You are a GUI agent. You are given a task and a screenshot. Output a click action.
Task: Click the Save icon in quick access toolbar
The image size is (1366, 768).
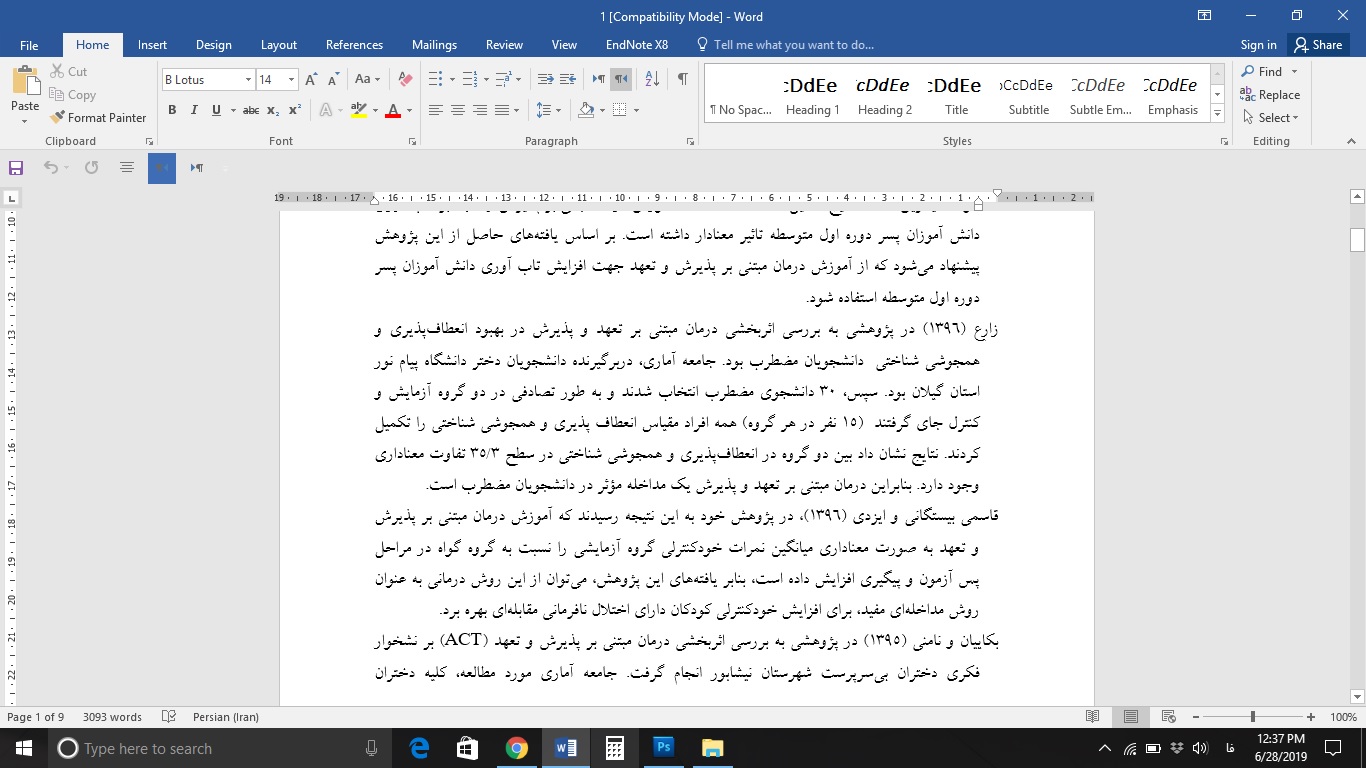tap(16, 168)
